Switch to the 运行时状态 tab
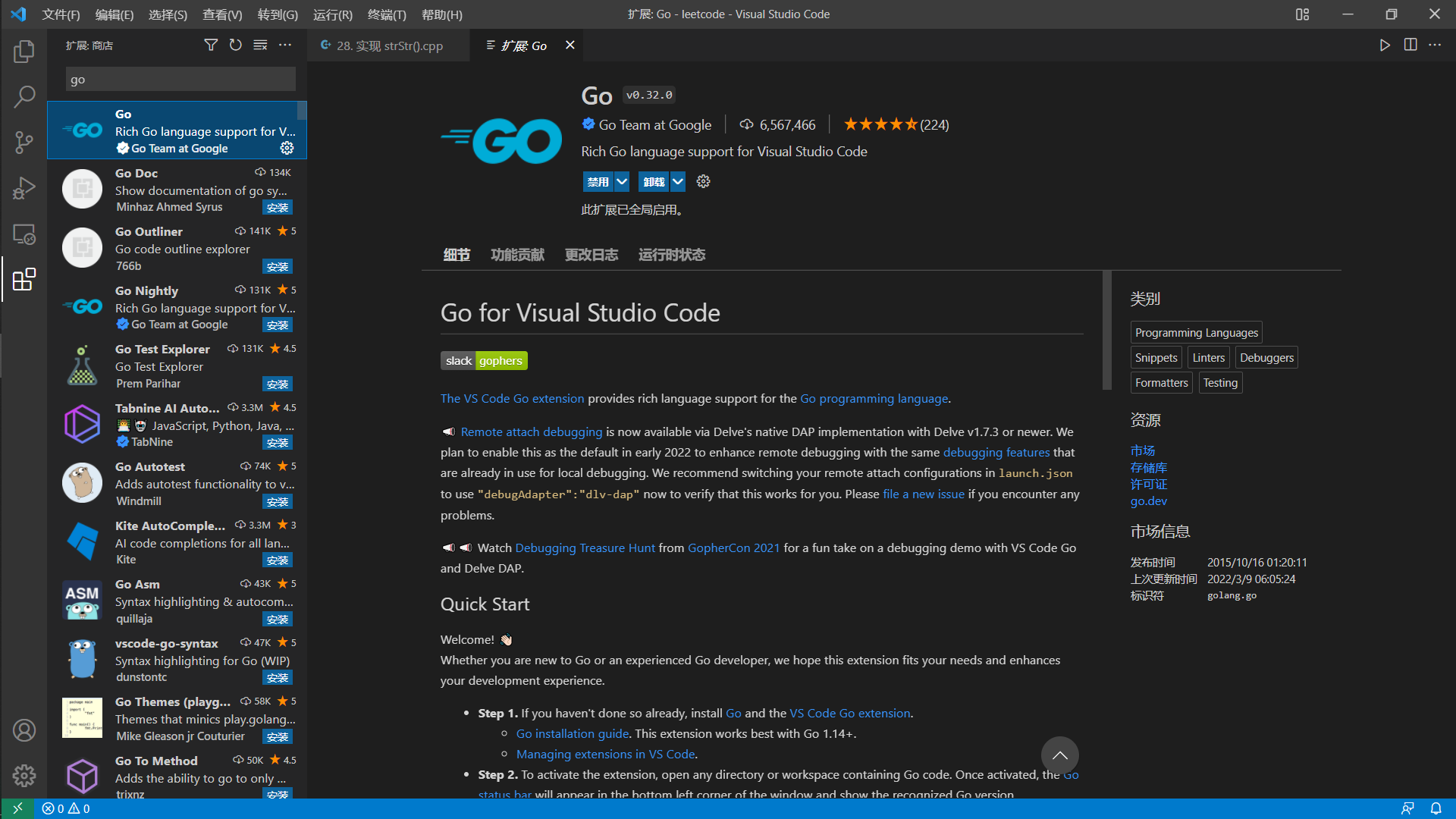The image size is (1456, 819). 672,255
